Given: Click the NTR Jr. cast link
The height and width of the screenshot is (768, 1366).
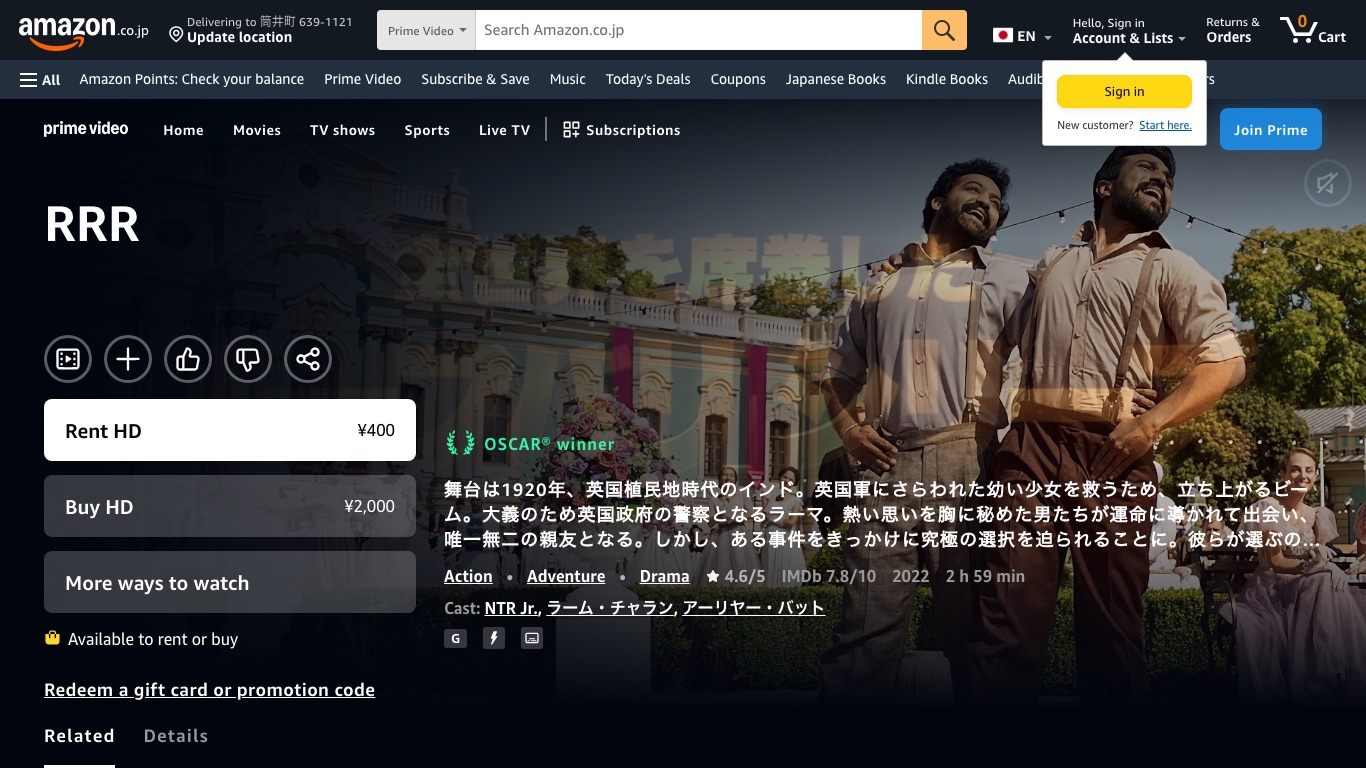Looking at the screenshot, I should tap(511, 607).
